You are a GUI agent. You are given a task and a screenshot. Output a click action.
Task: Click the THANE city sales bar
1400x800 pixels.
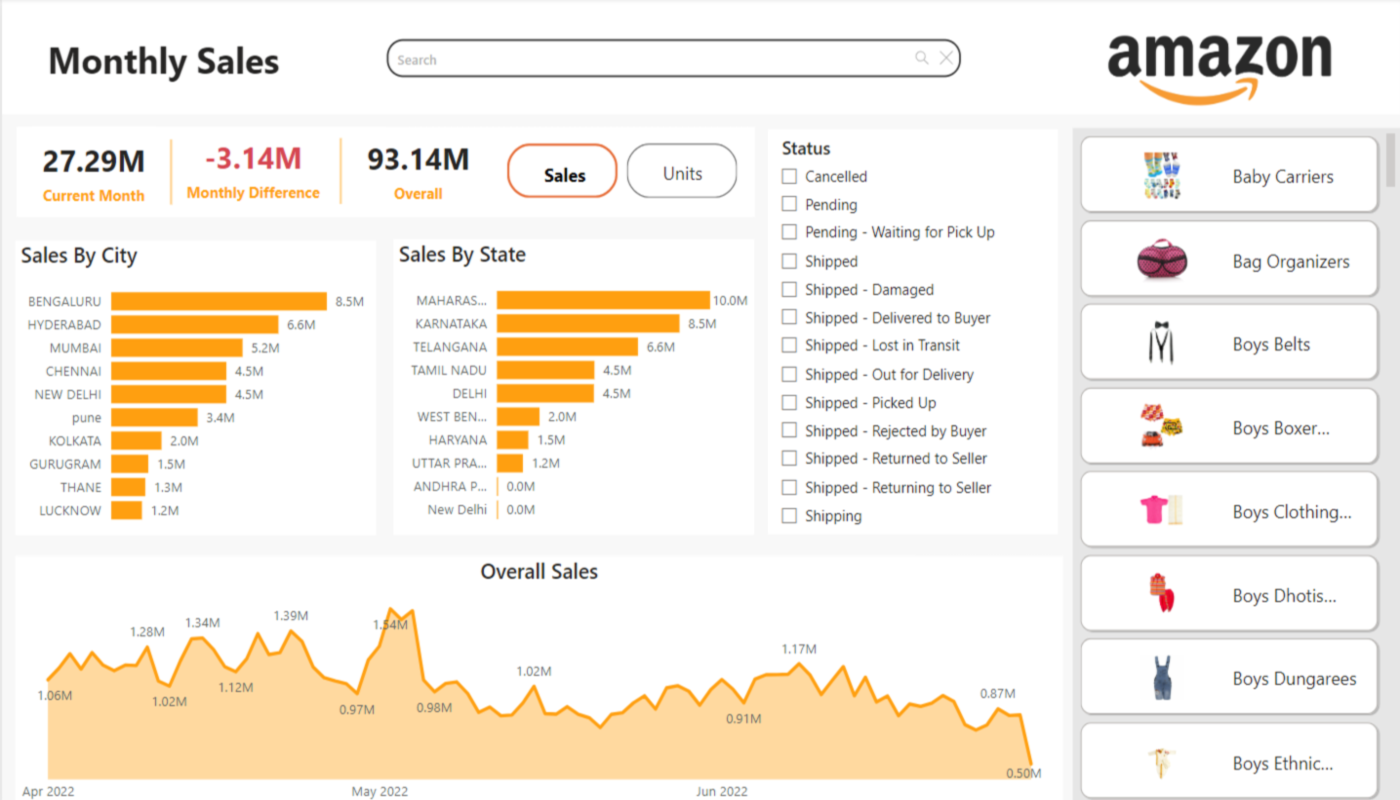pos(128,487)
